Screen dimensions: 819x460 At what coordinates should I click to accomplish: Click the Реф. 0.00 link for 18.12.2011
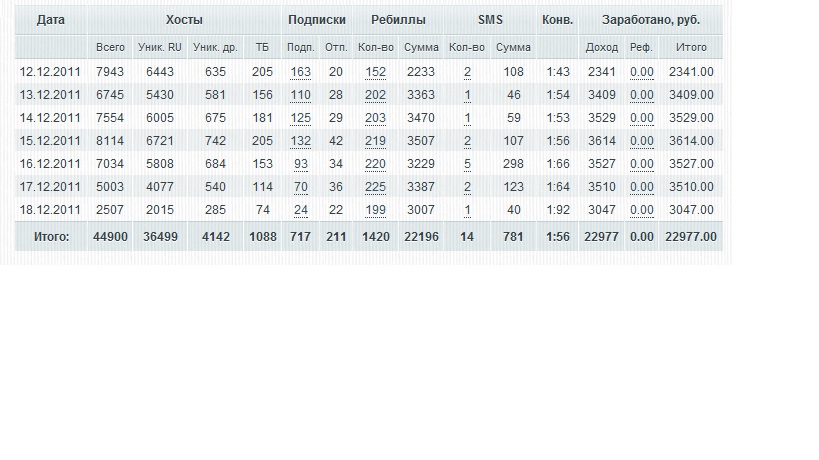pos(641,210)
